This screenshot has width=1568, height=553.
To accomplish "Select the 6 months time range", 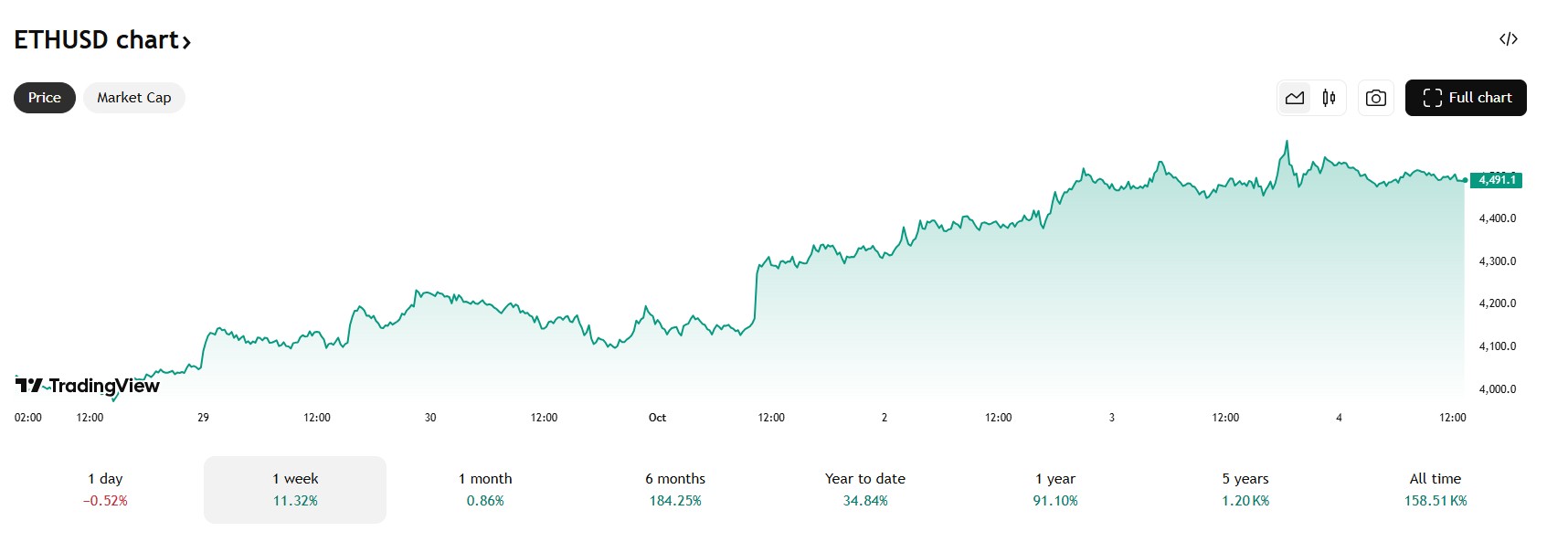I will click(675, 489).
